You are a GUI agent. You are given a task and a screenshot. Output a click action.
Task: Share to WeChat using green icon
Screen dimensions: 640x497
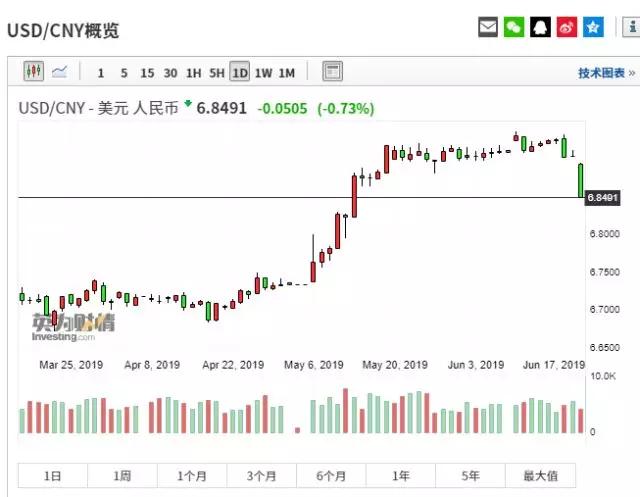[x=514, y=27]
